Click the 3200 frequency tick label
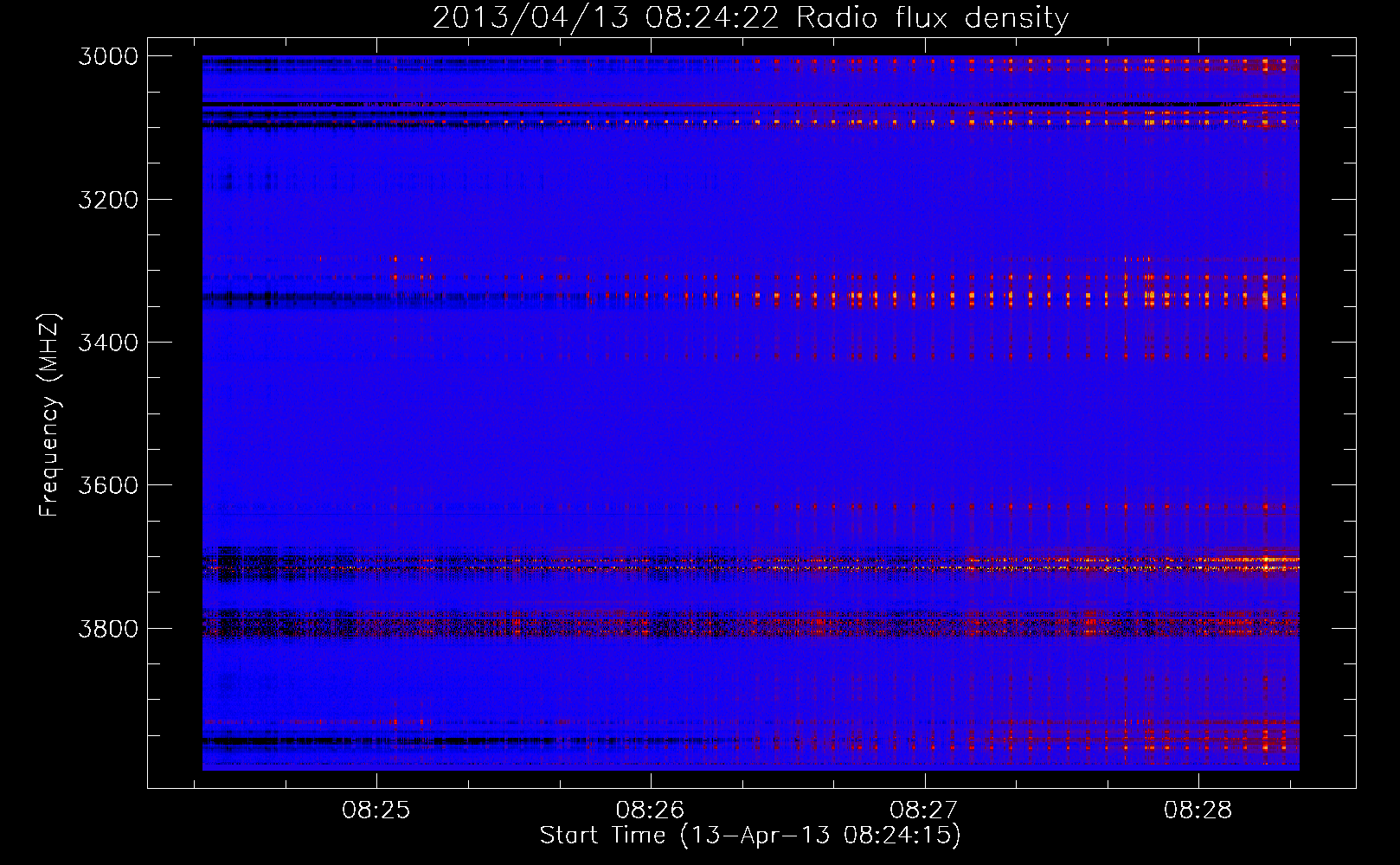The width and height of the screenshot is (1400, 865). coord(108,200)
